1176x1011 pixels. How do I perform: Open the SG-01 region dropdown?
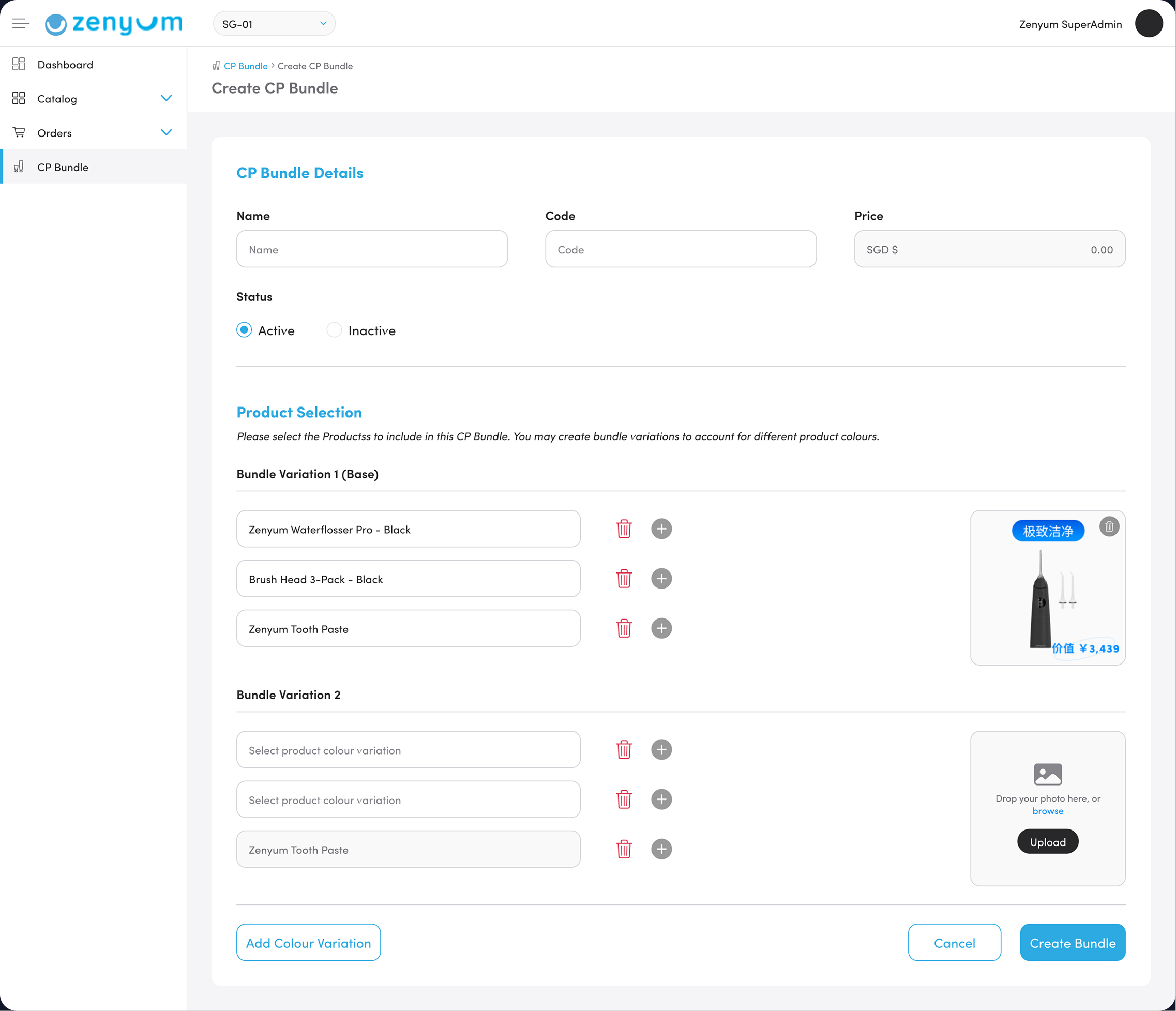[x=274, y=24]
